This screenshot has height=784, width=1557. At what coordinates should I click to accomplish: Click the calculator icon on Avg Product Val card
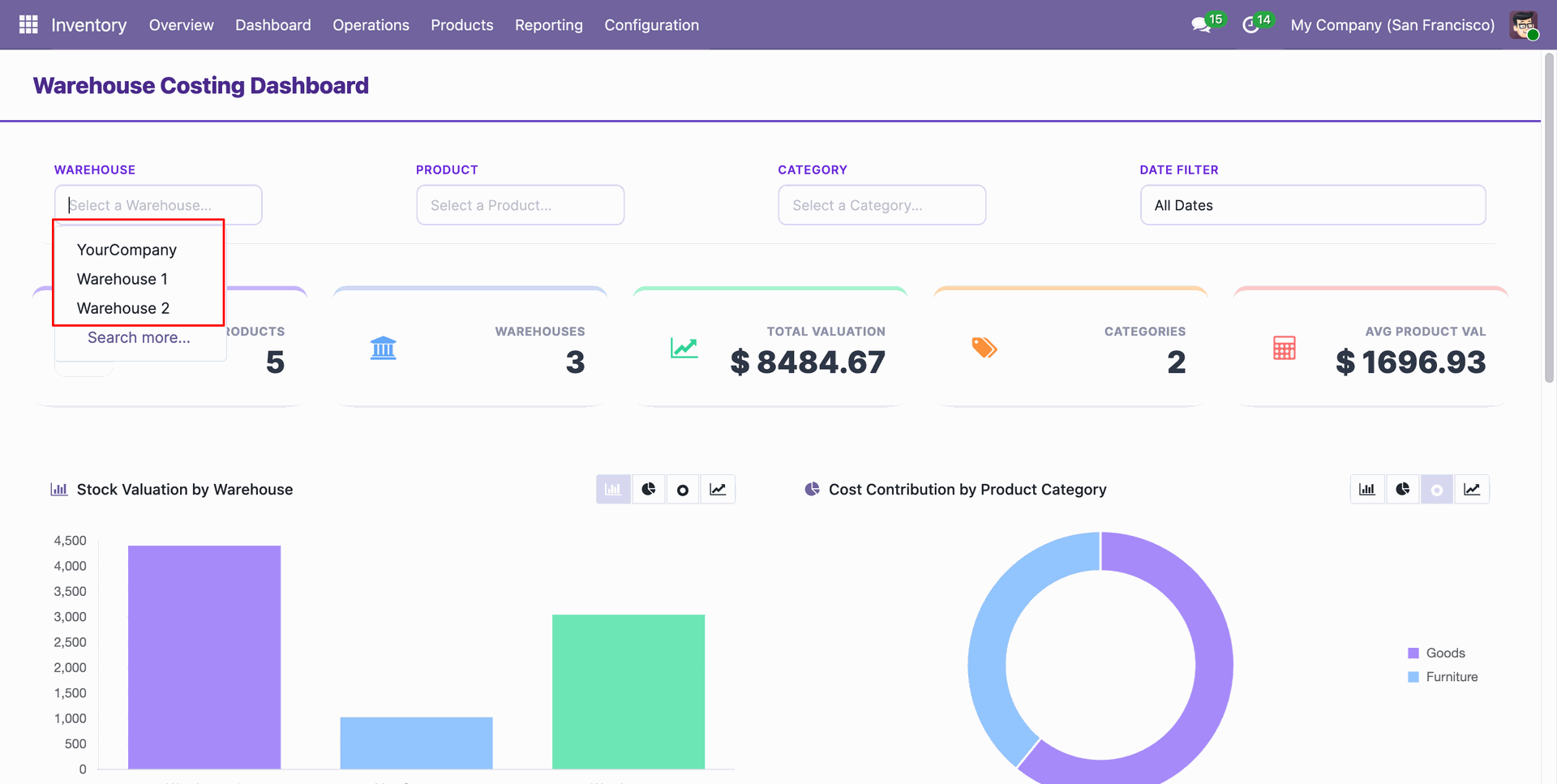[x=1285, y=348]
